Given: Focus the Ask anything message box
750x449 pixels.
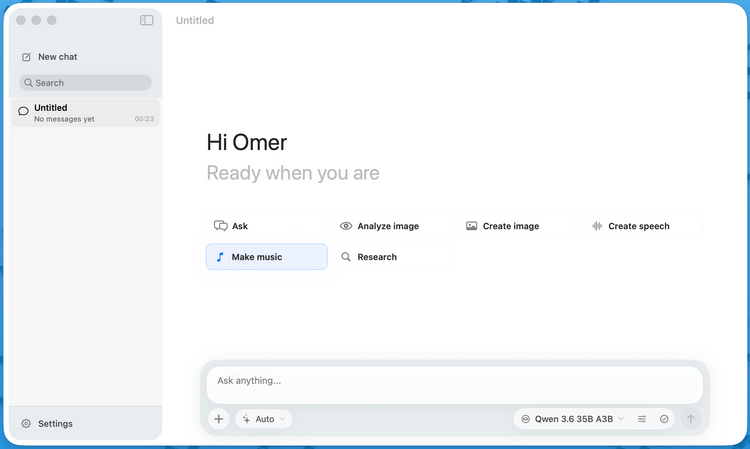Looking at the screenshot, I should pos(454,385).
